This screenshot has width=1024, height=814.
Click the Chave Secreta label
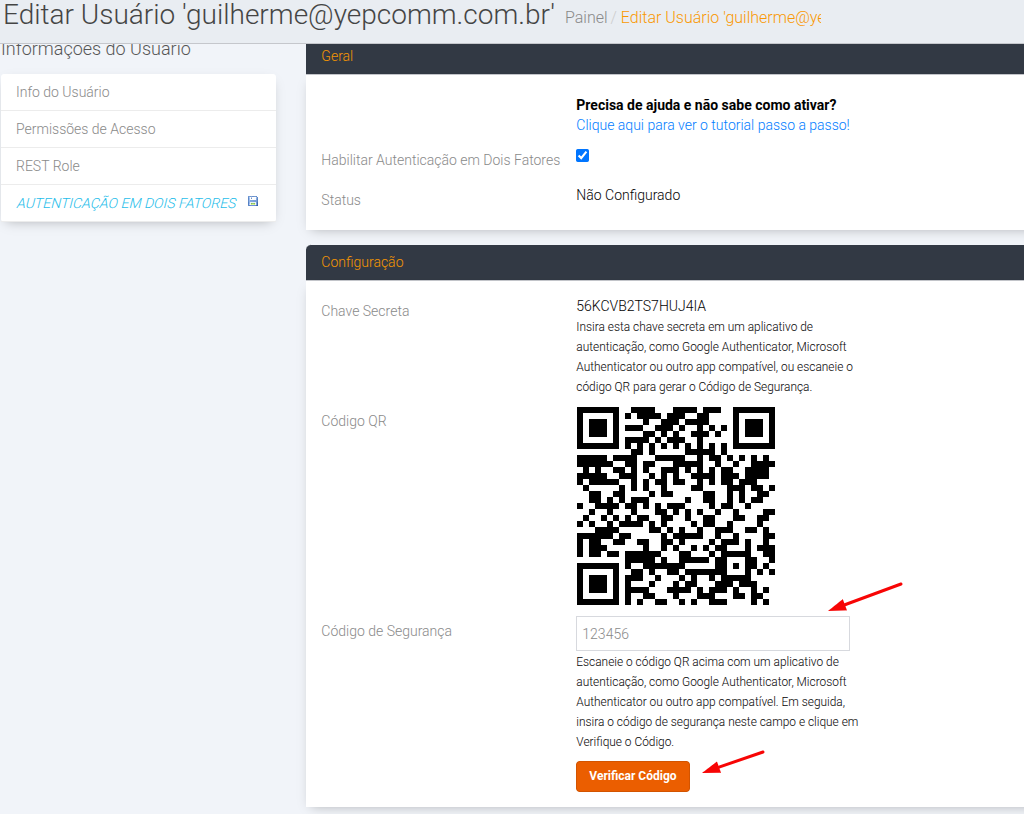tap(365, 311)
